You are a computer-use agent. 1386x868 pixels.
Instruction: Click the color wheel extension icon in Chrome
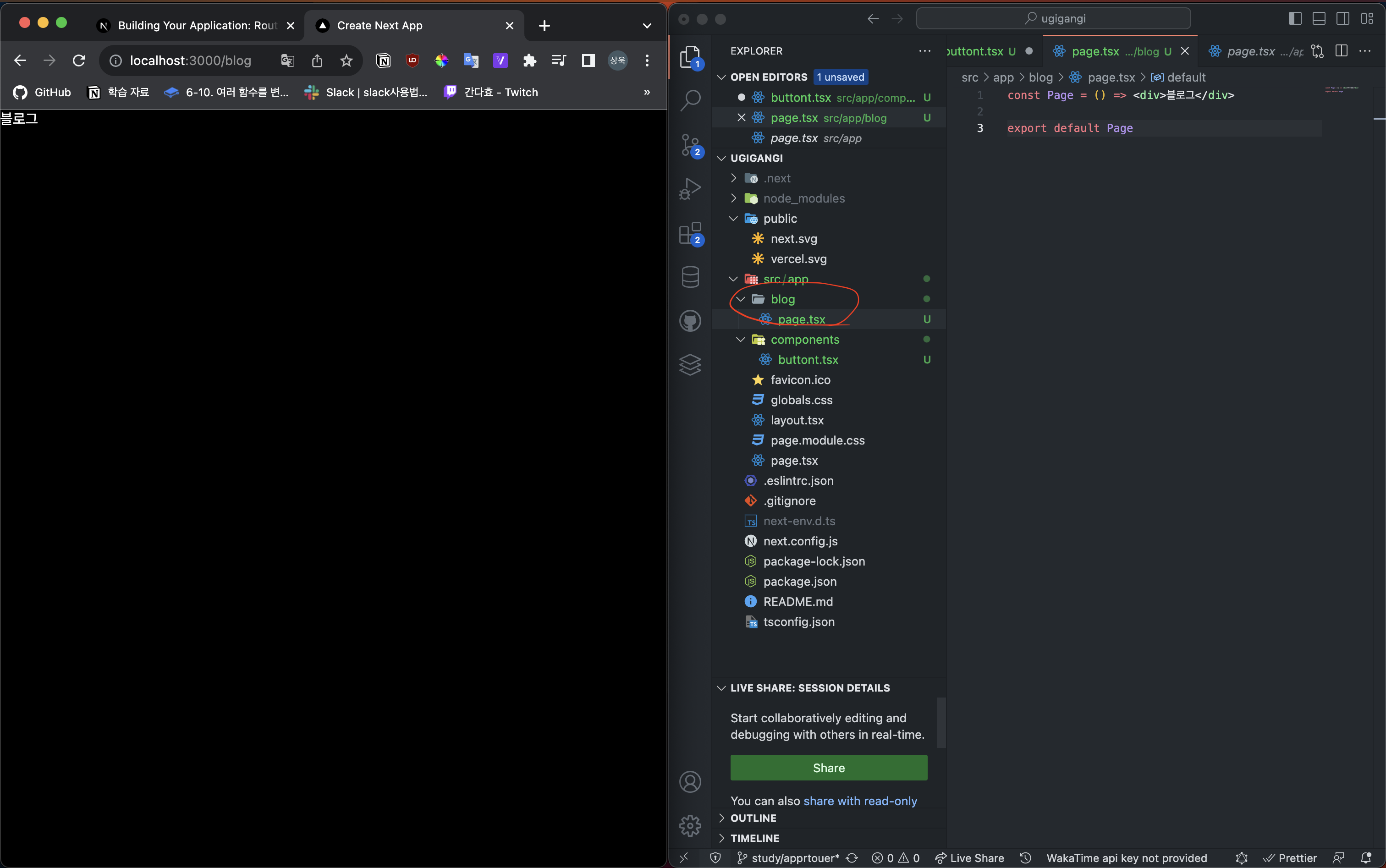[441, 60]
